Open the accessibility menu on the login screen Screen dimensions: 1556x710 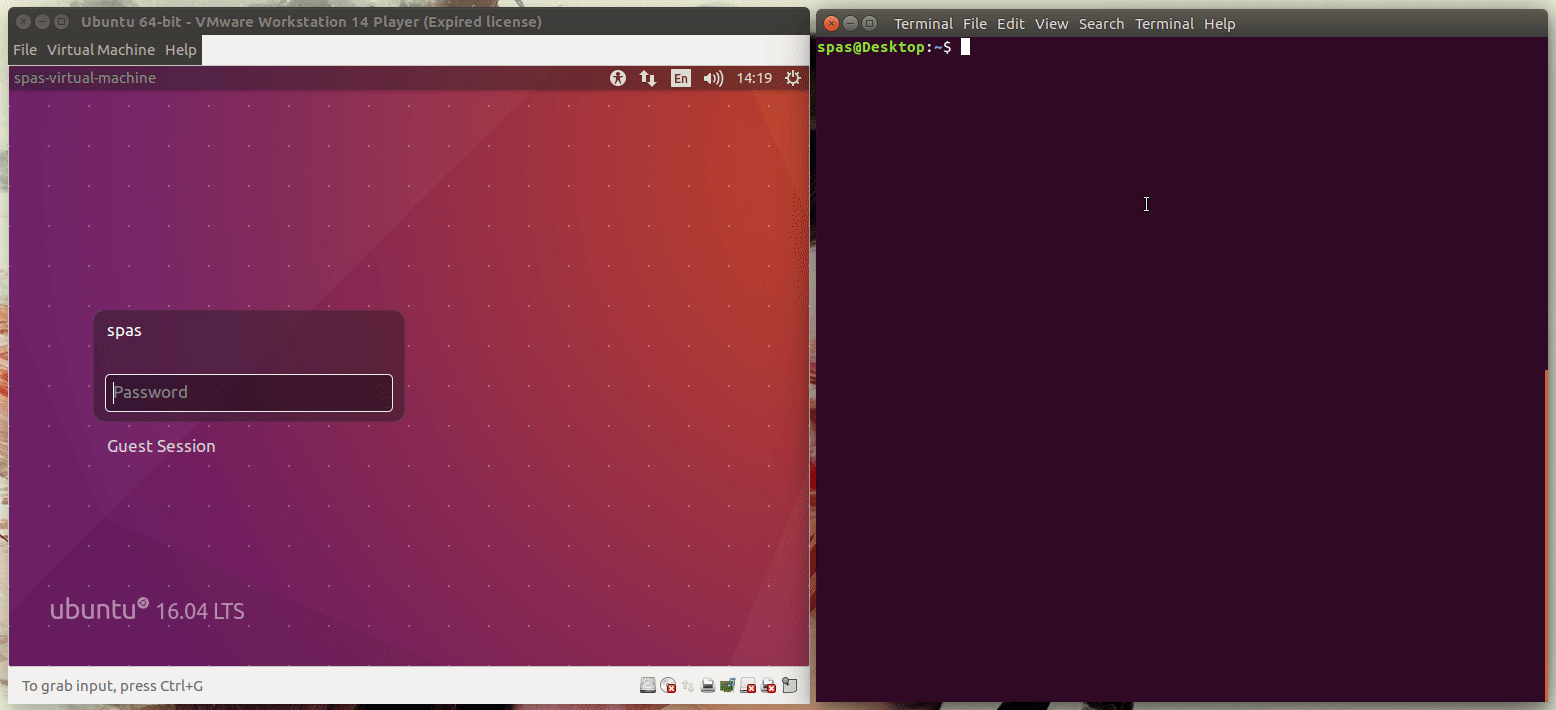[617, 78]
